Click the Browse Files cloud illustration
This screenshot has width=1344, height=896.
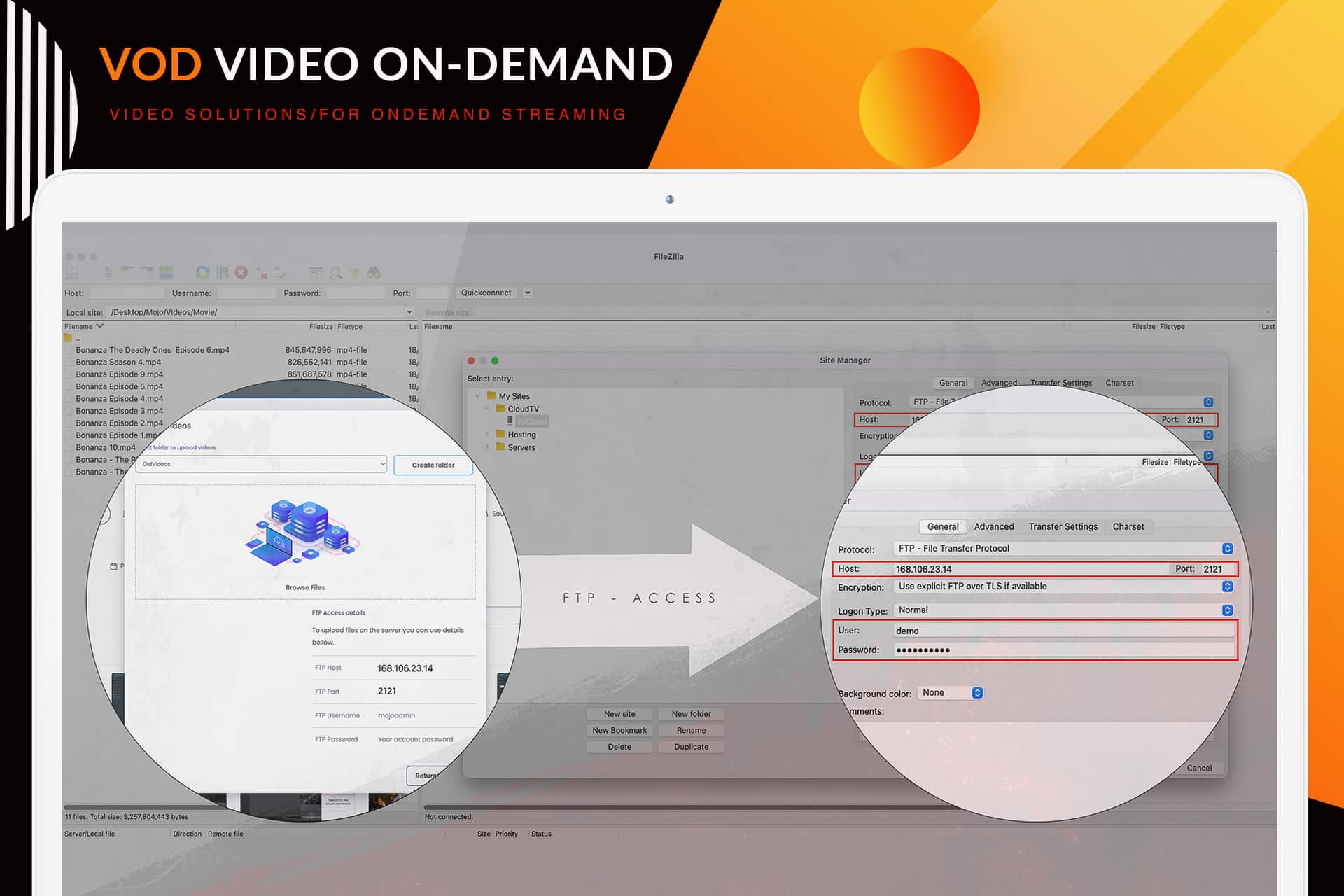click(302, 534)
